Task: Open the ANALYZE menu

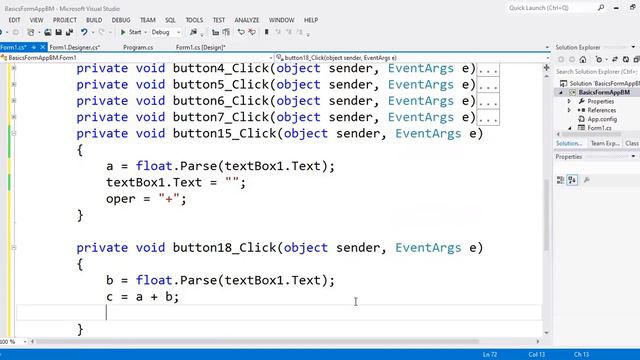Action: [x=247, y=20]
